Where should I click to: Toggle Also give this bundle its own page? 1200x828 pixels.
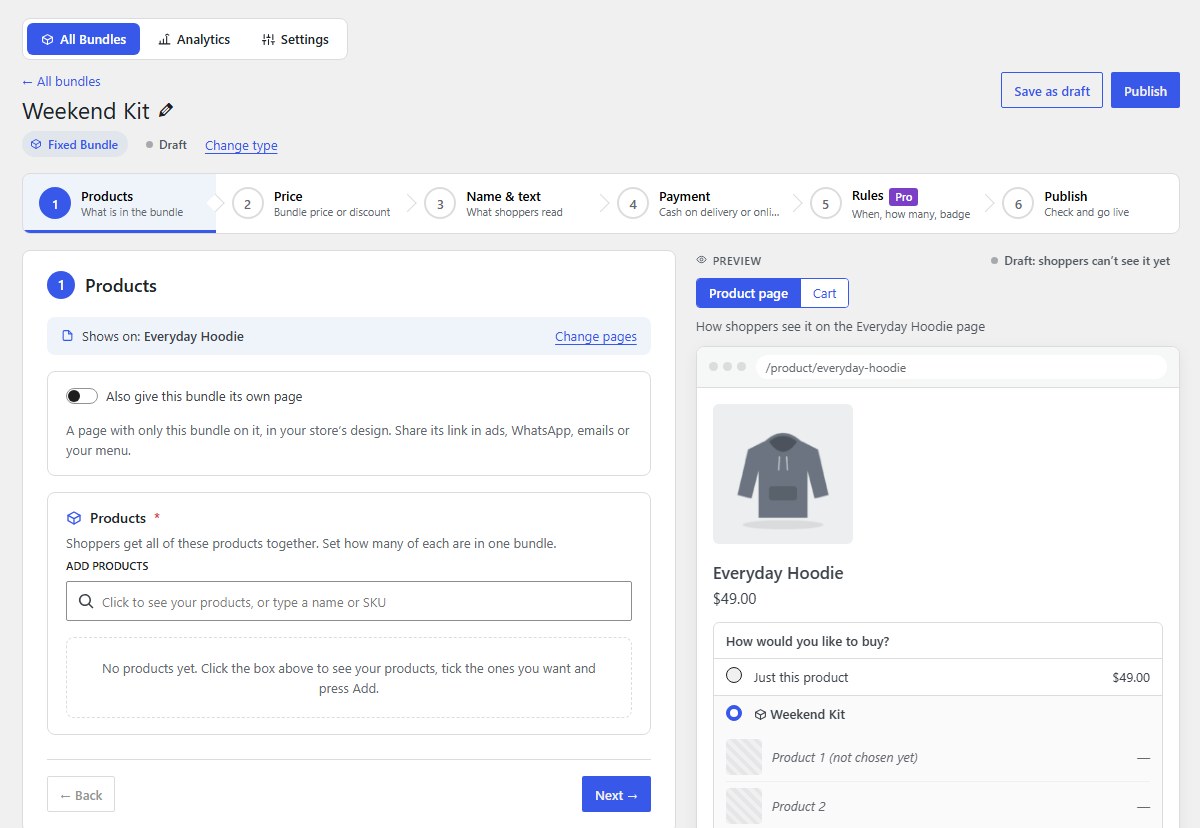[x=82, y=396]
